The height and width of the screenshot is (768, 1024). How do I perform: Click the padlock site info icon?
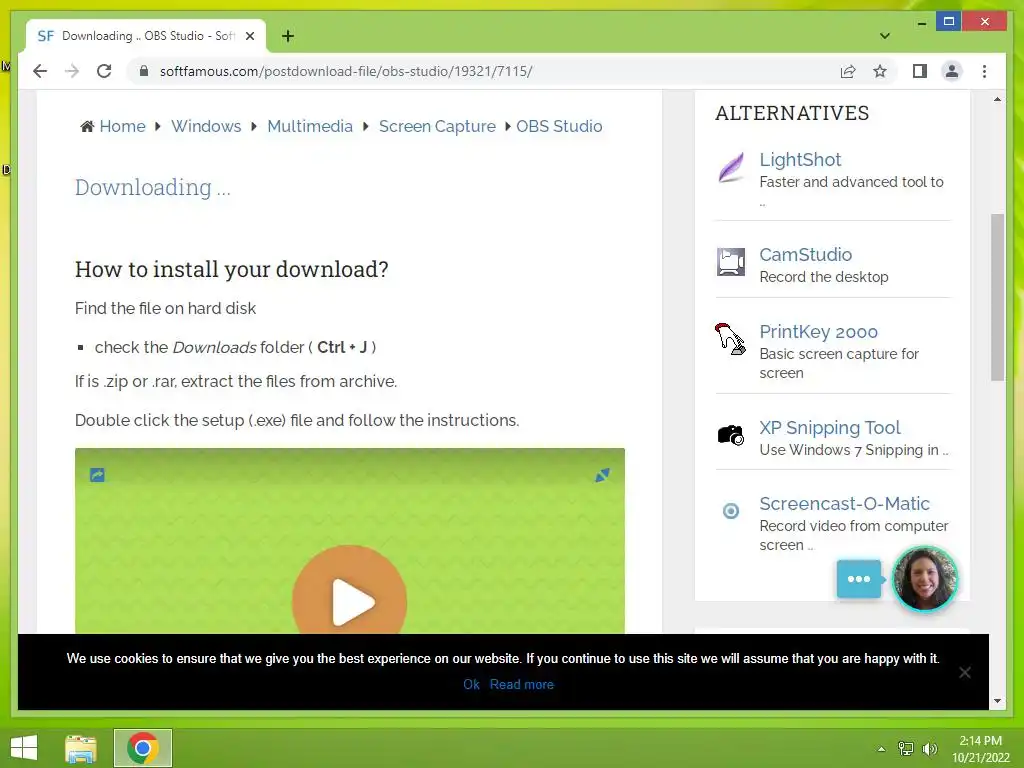click(x=144, y=71)
